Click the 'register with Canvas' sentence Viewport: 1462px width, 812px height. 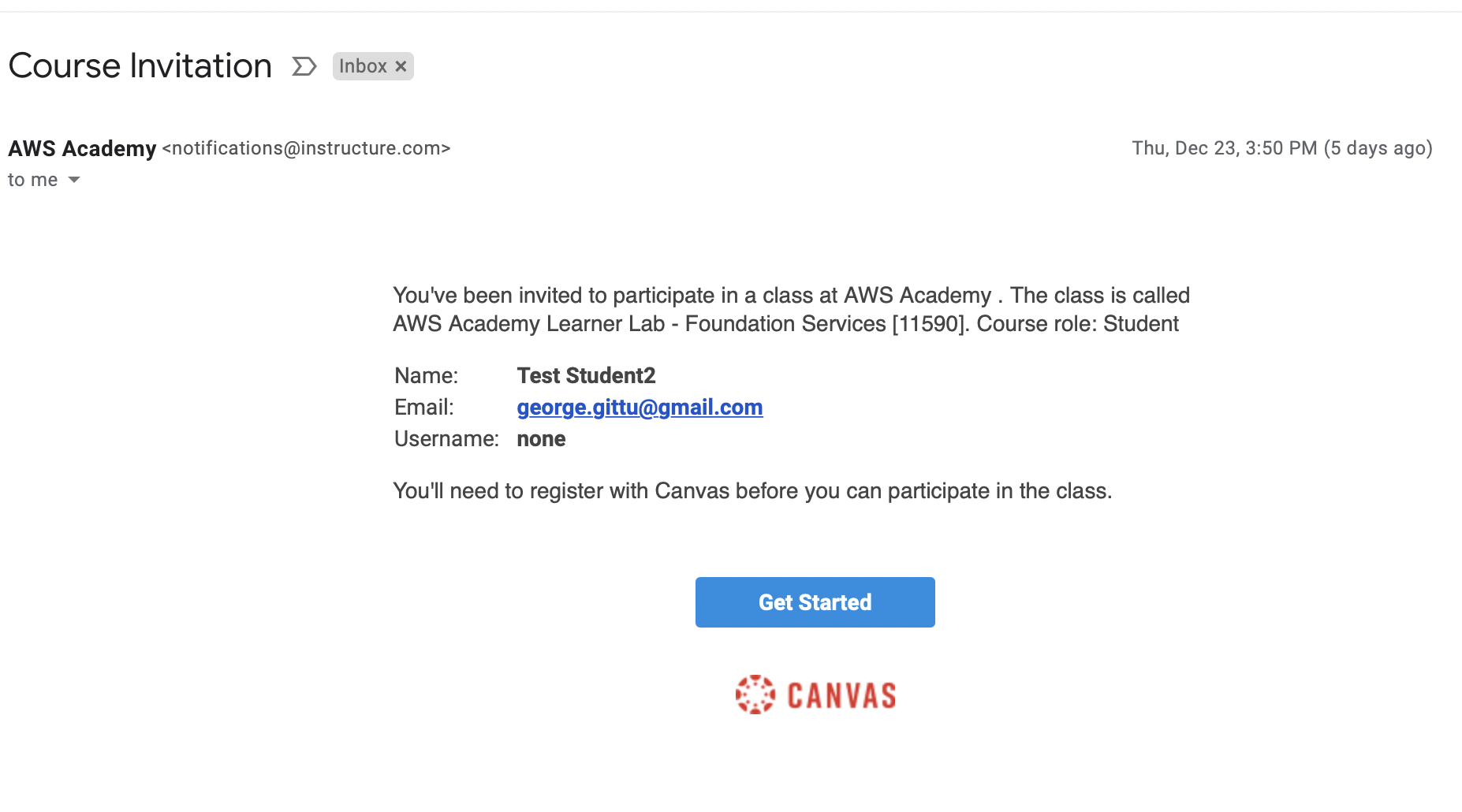click(752, 491)
